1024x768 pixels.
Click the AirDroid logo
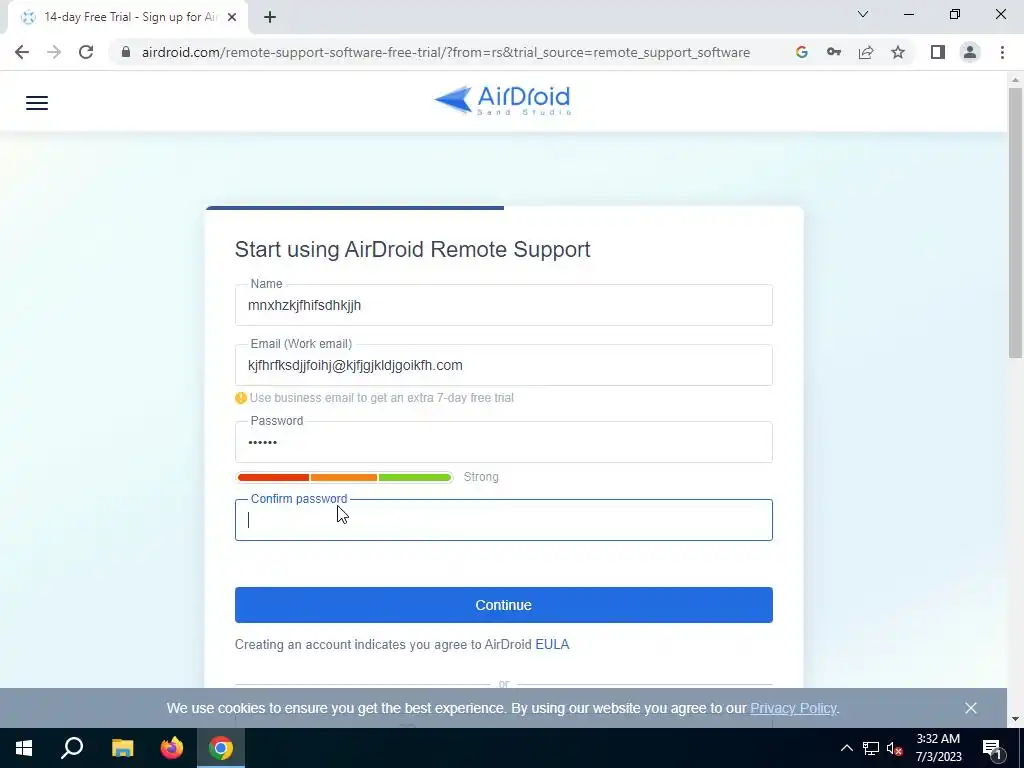tap(502, 100)
